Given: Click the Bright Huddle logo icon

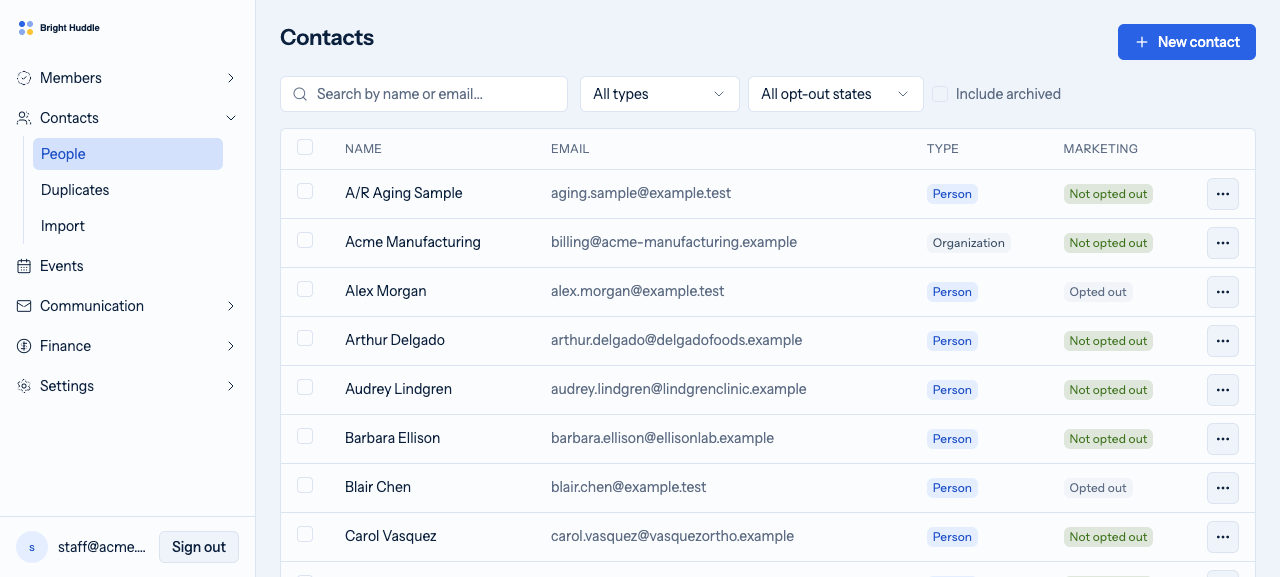Looking at the screenshot, I should point(26,28).
